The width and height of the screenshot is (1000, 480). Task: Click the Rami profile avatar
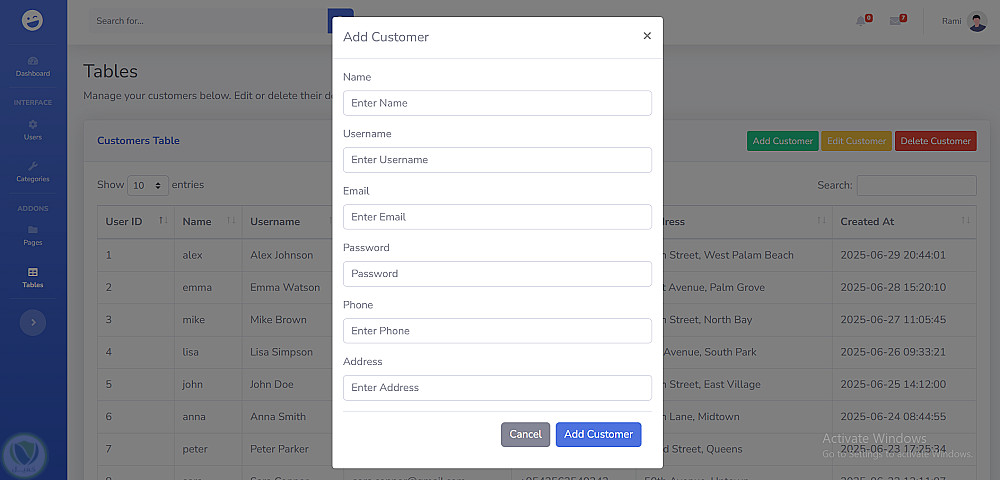tap(977, 21)
